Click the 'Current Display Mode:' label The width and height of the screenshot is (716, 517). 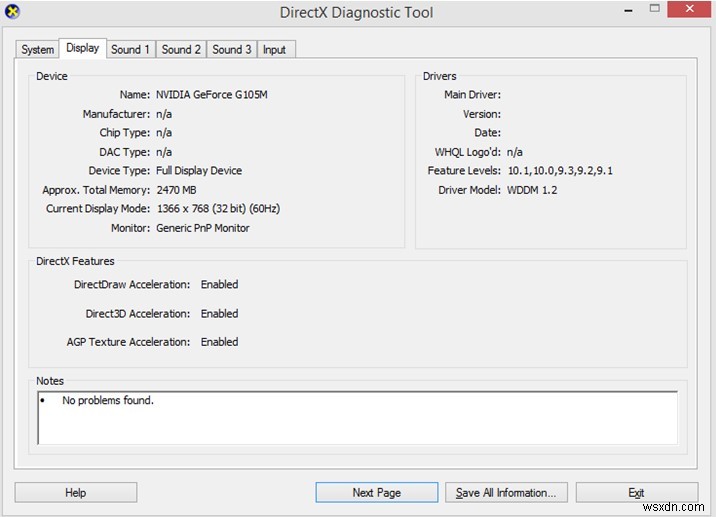tap(98, 209)
